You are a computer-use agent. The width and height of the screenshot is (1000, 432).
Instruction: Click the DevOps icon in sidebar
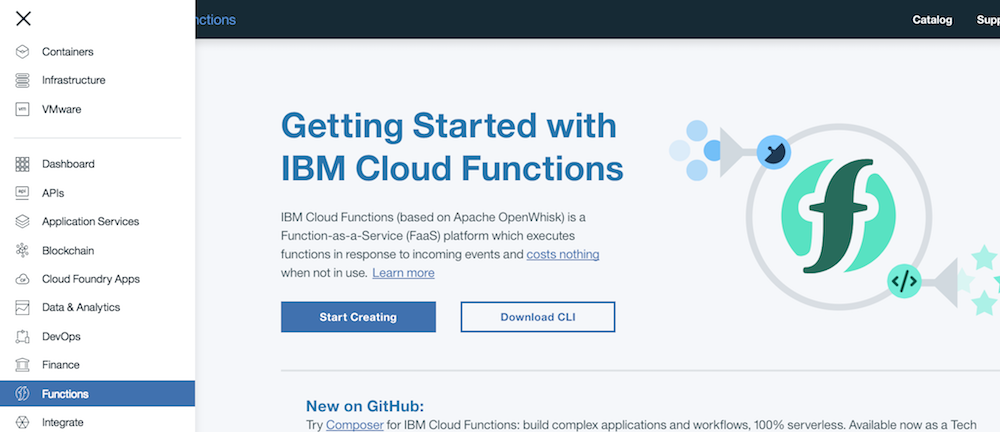pyautogui.click(x=22, y=336)
